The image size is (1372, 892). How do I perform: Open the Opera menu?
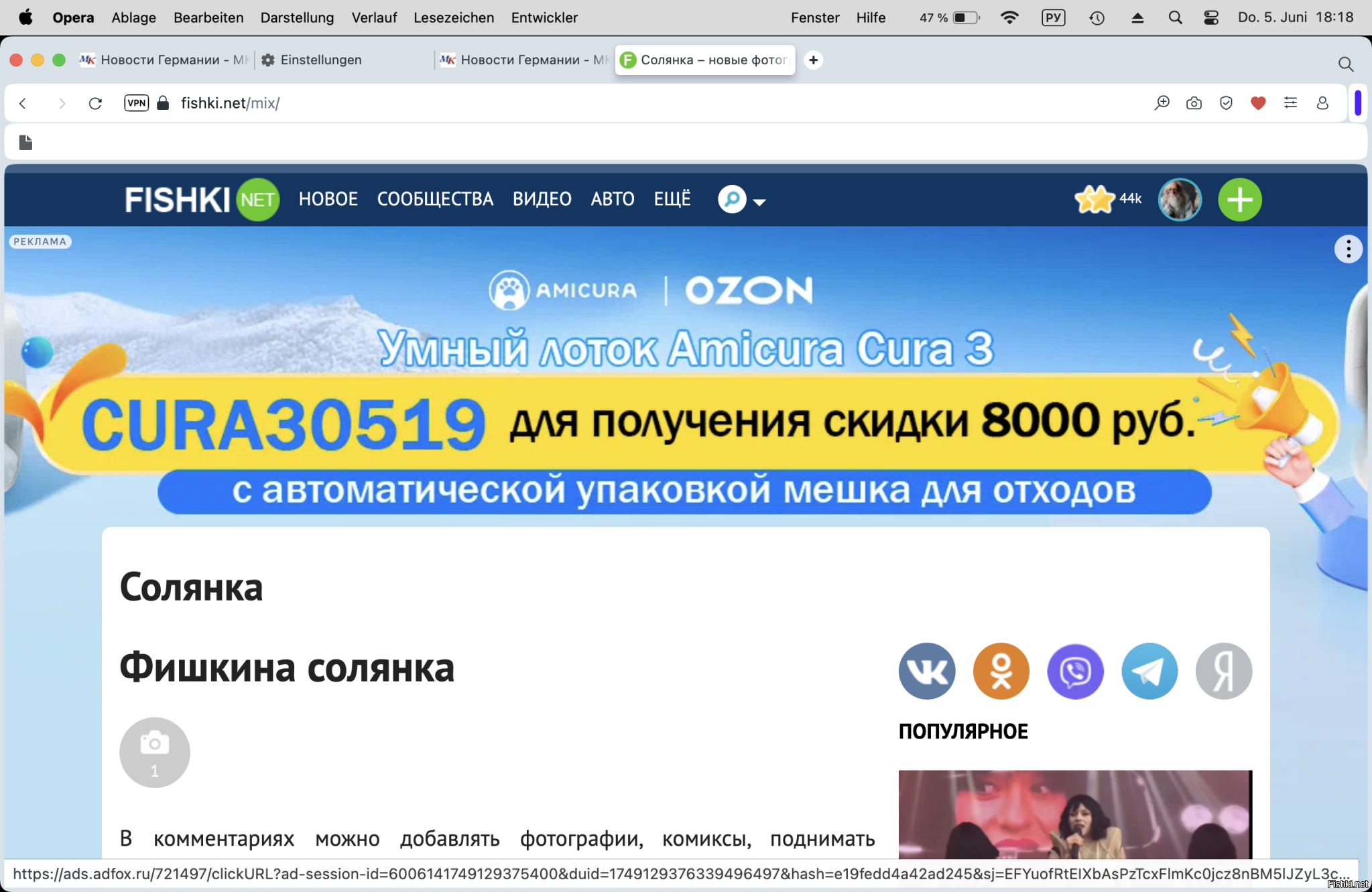73,17
